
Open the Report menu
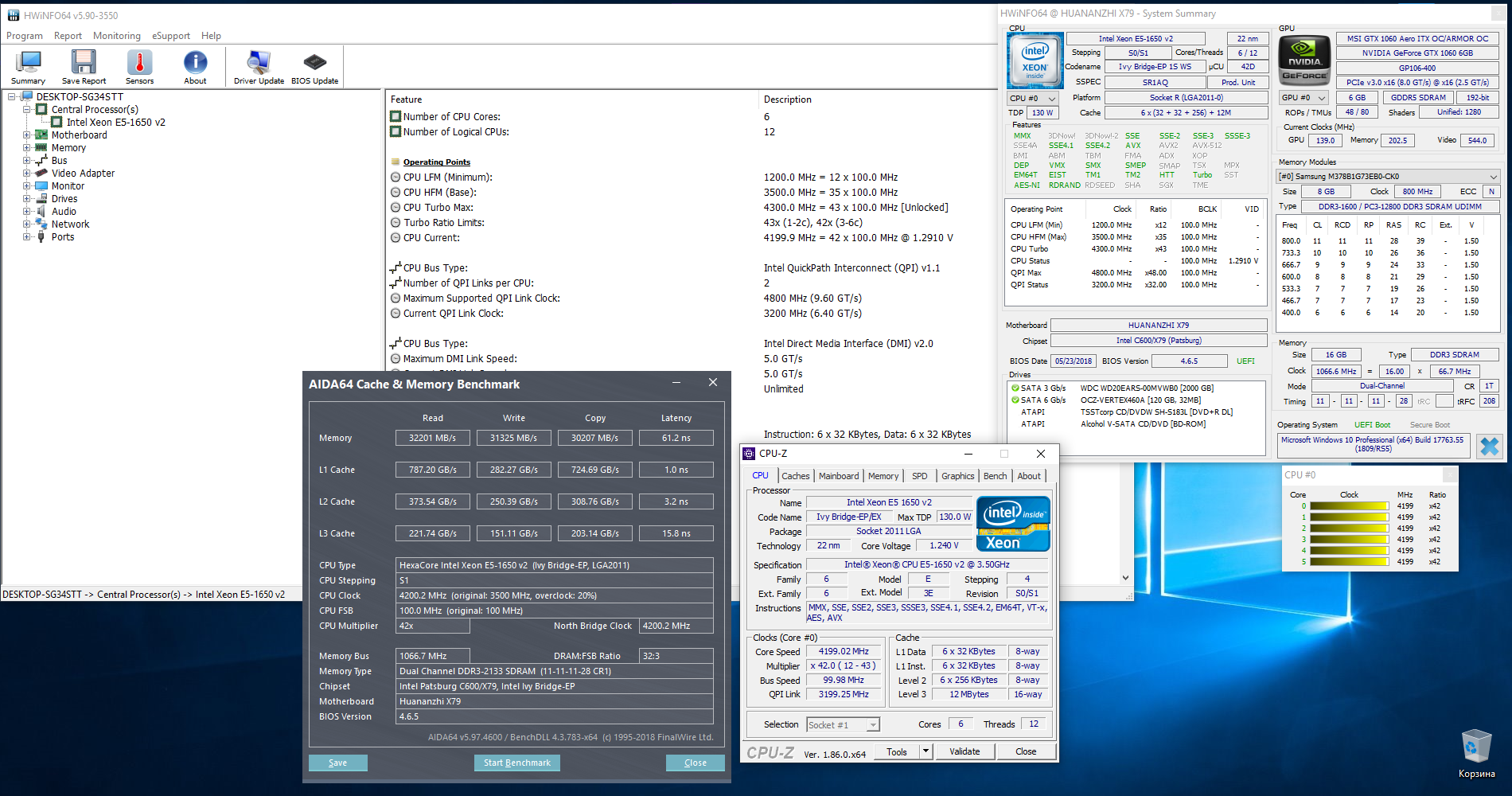(68, 36)
